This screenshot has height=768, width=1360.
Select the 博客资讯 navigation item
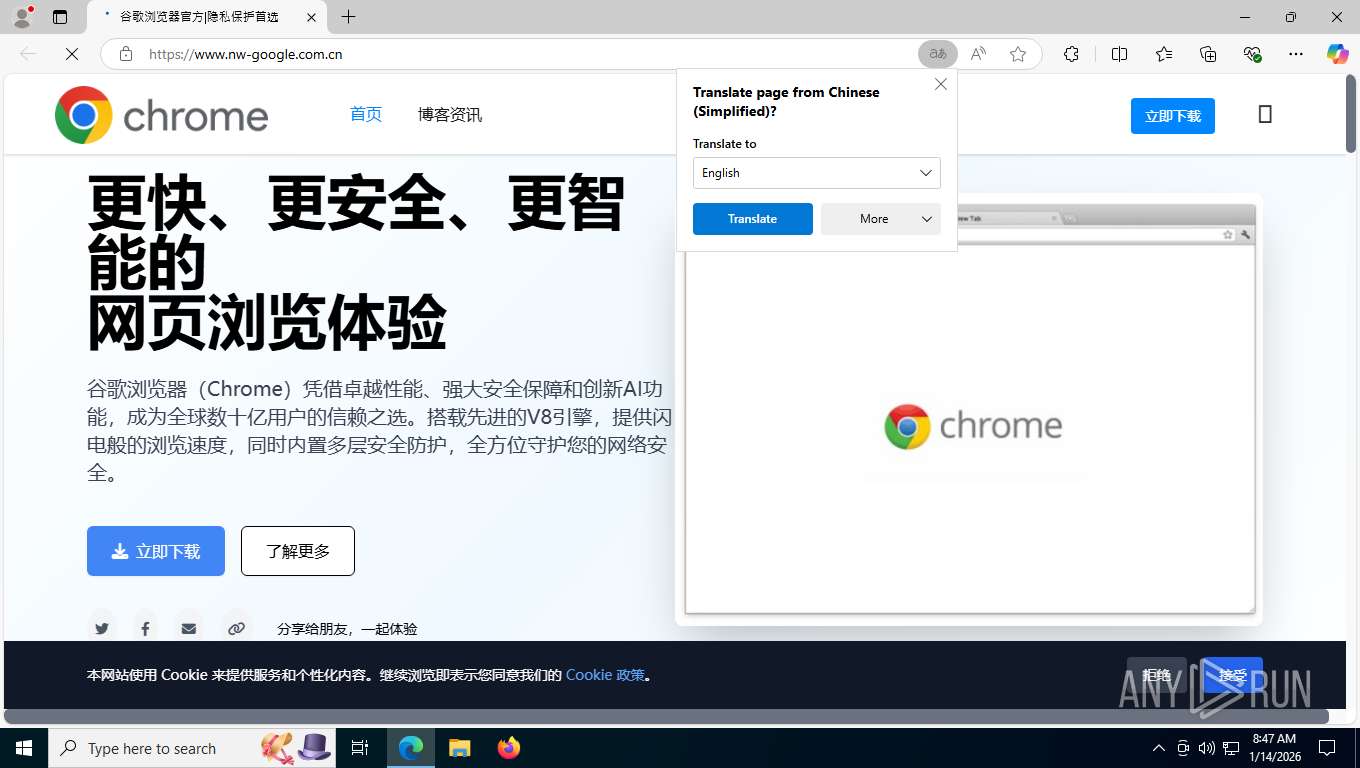[x=450, y=114]
